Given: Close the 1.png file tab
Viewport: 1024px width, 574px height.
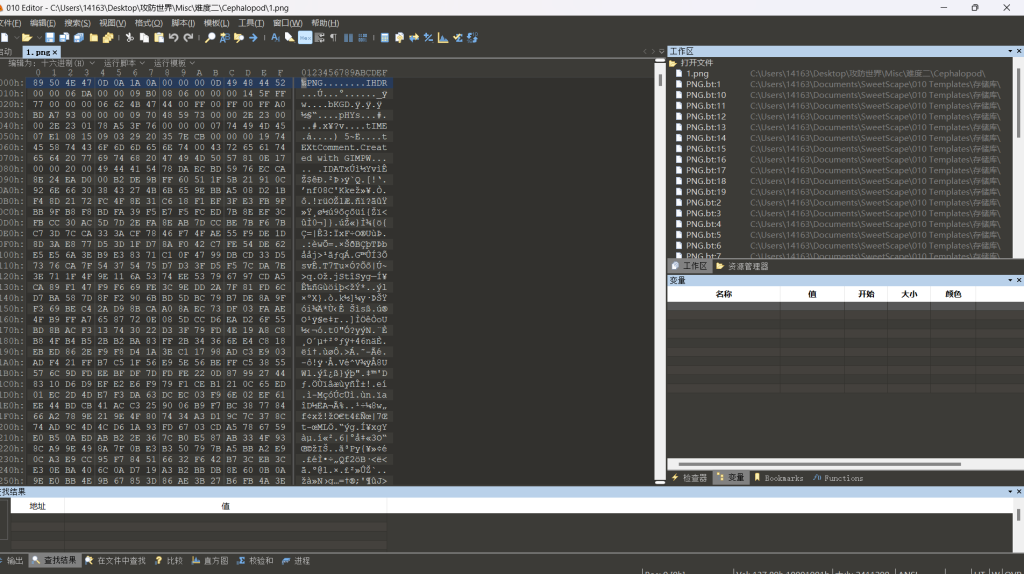Looking at the screenshot, I should click(54, 52).
